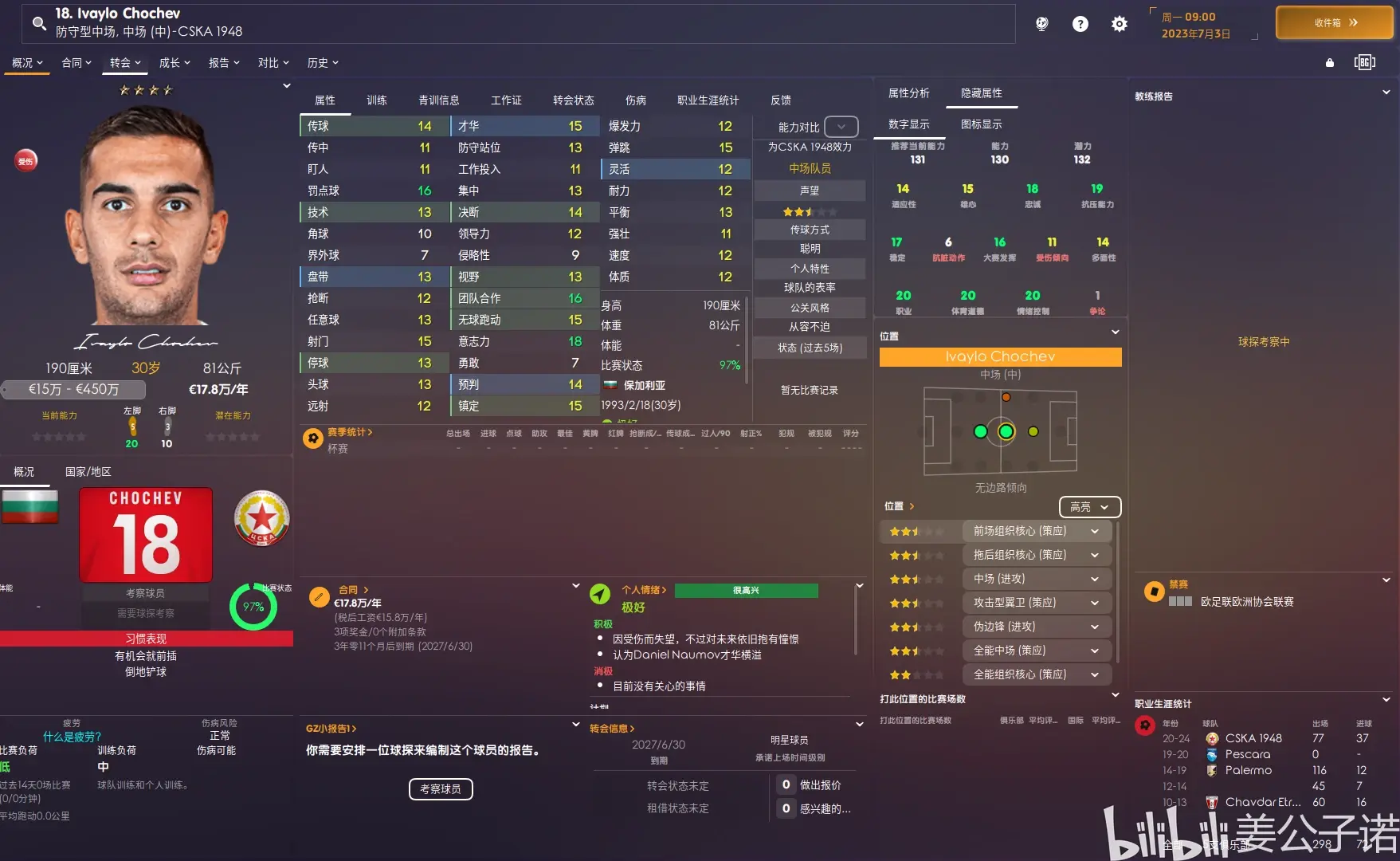Click the green personal mood icon
Image resolution: width=1400 pixels, height=861 pixels.
(x=600, y=594)
